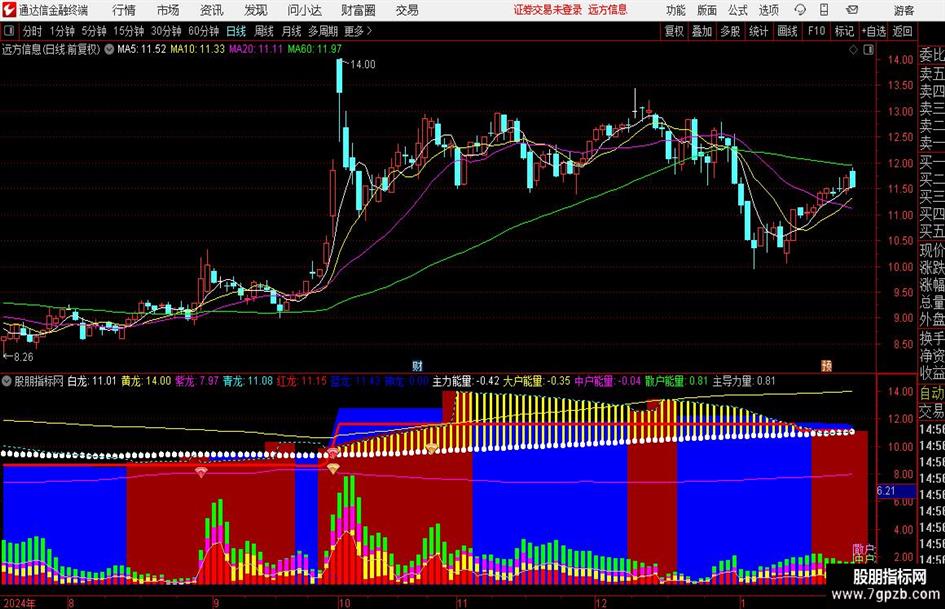Open the 公式 menu

point(738,10)
